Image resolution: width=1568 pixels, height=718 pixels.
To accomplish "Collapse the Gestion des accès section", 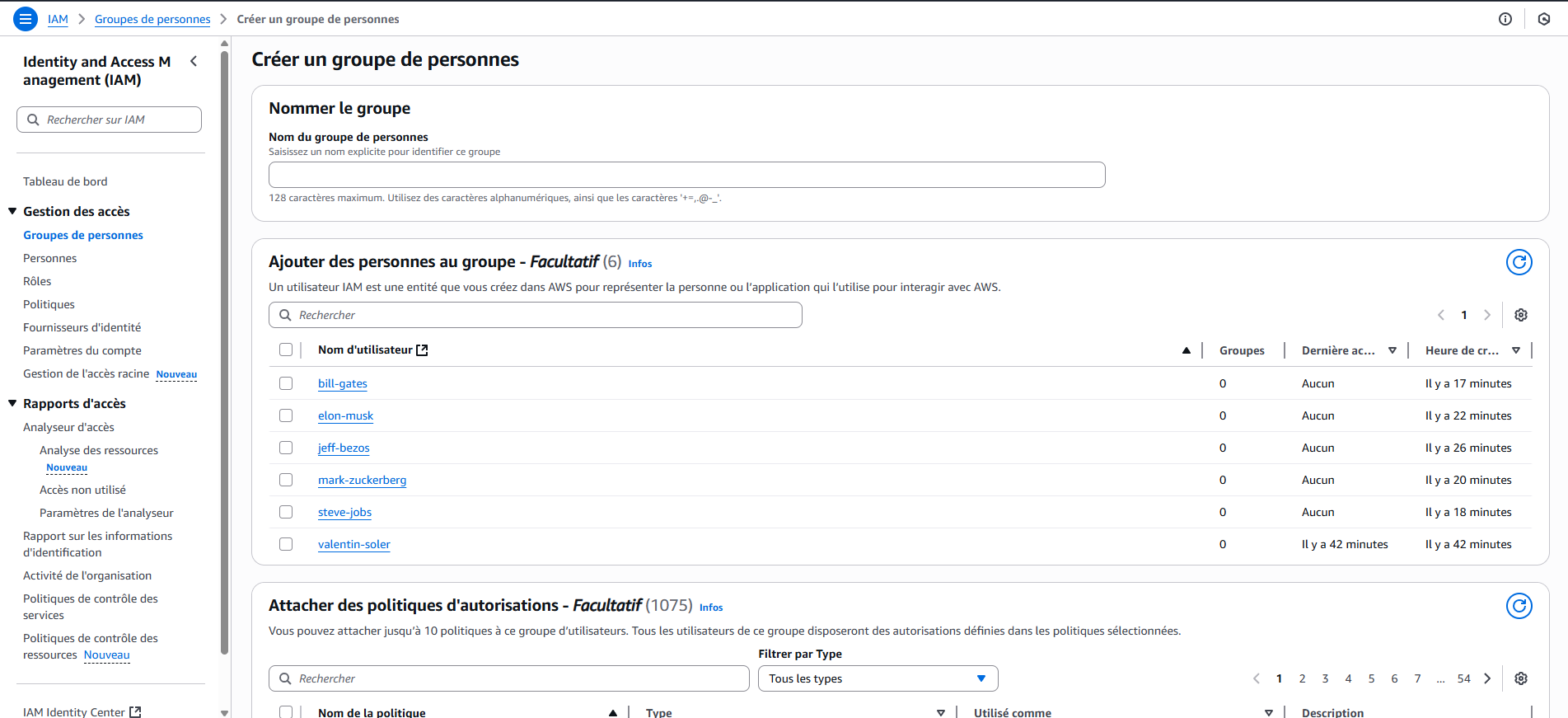I will 12,211.
